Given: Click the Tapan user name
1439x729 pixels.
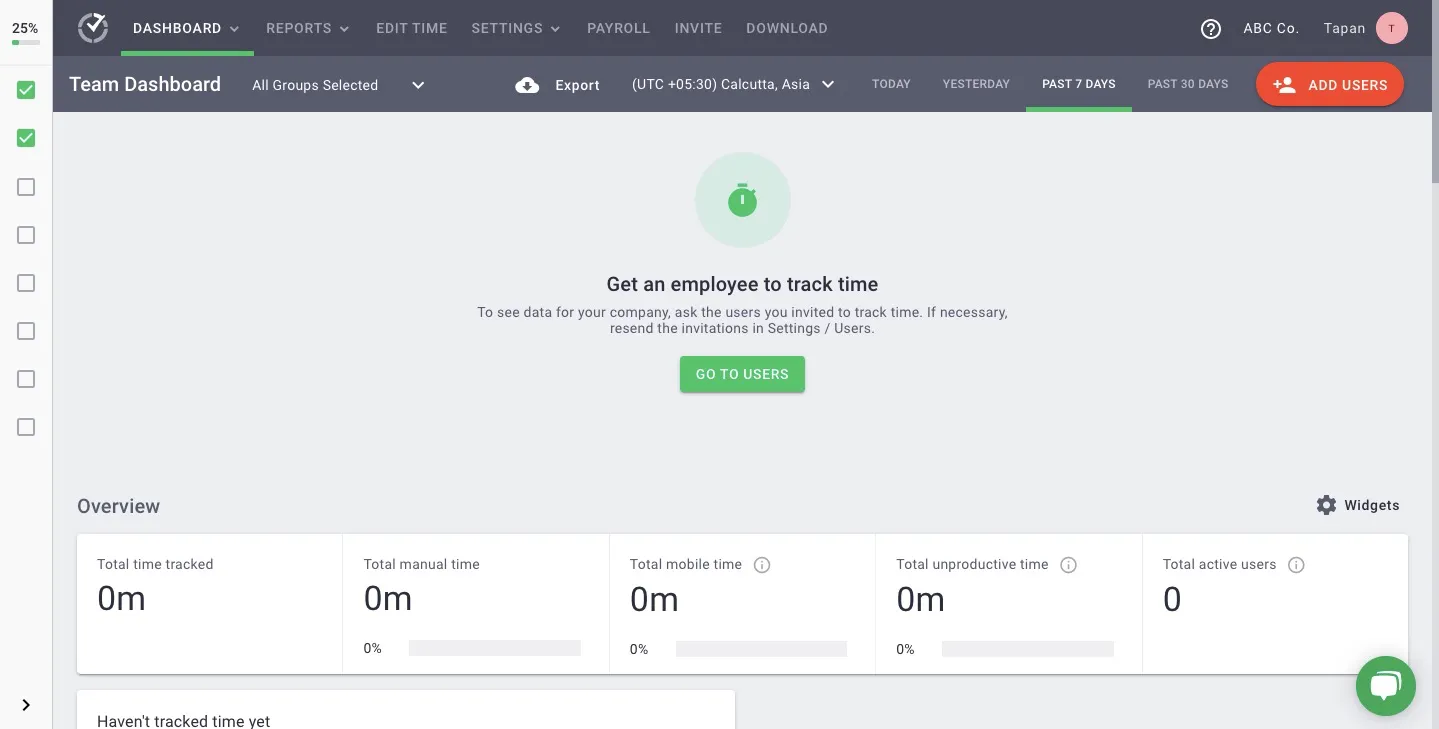Looking at the screenshot, I should 1344,28.
